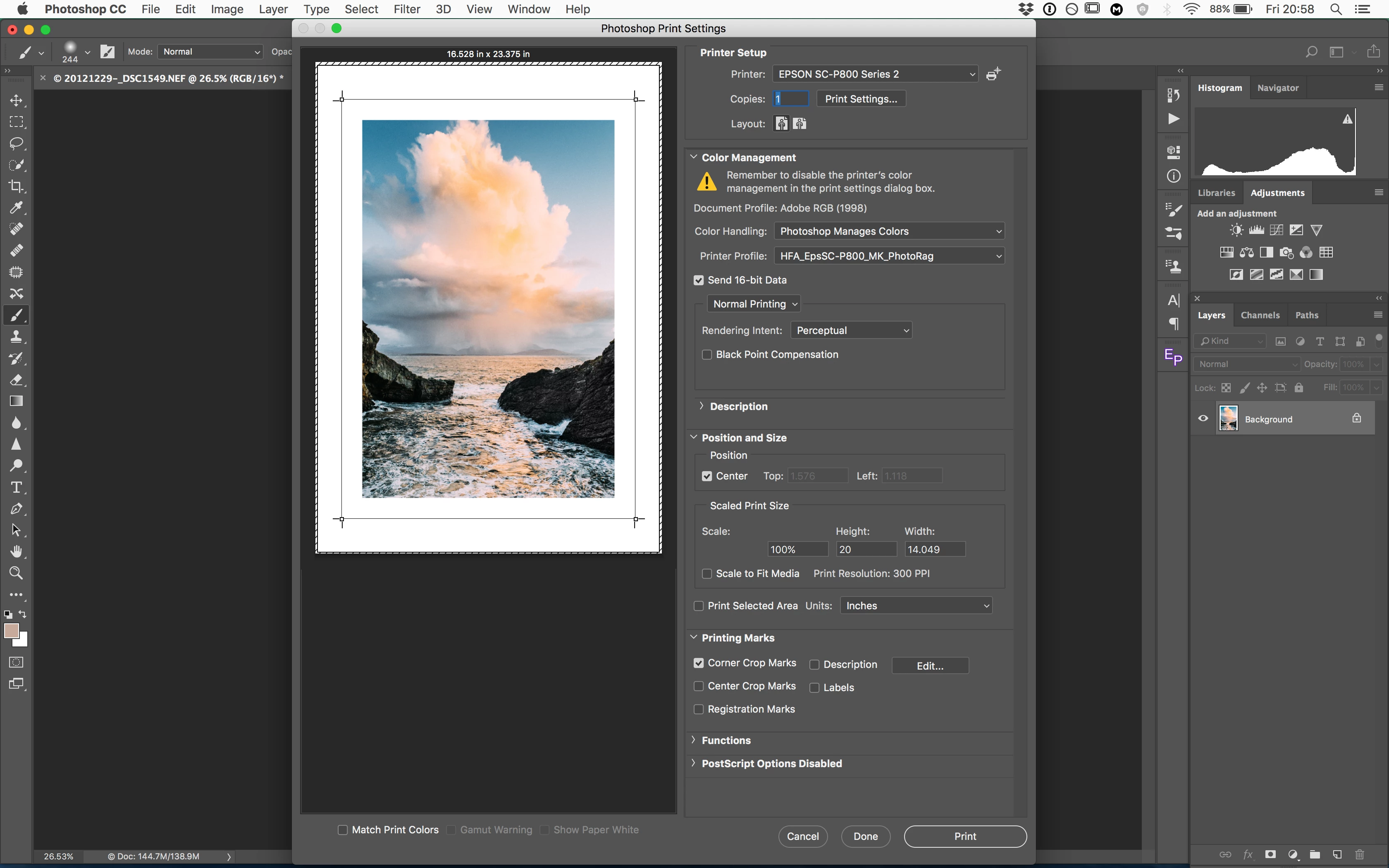This screenshot has width=1389, height=868.
Task: Click the Print button
Action: point(964,837)
